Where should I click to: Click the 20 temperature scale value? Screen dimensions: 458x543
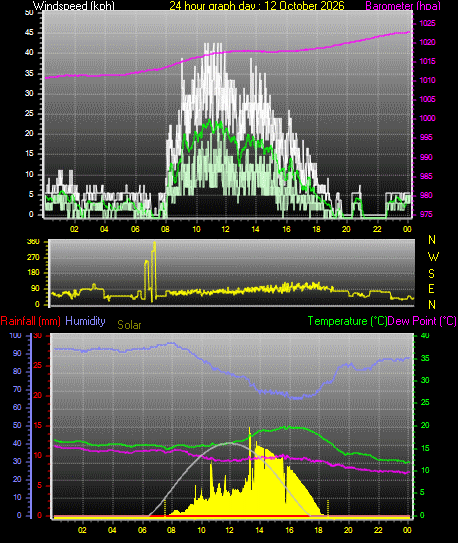[424, 425]
